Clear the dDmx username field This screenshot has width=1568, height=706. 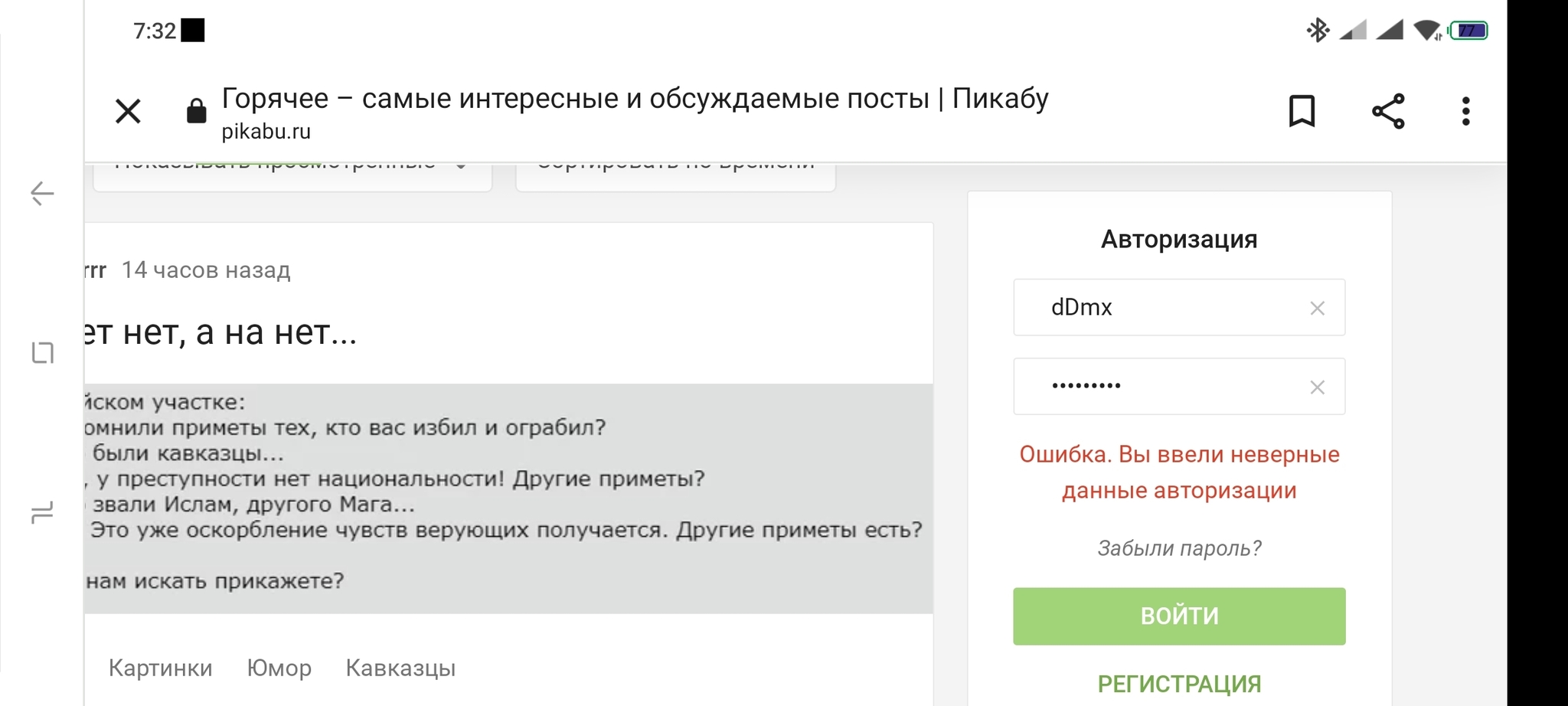(1317, 309)
